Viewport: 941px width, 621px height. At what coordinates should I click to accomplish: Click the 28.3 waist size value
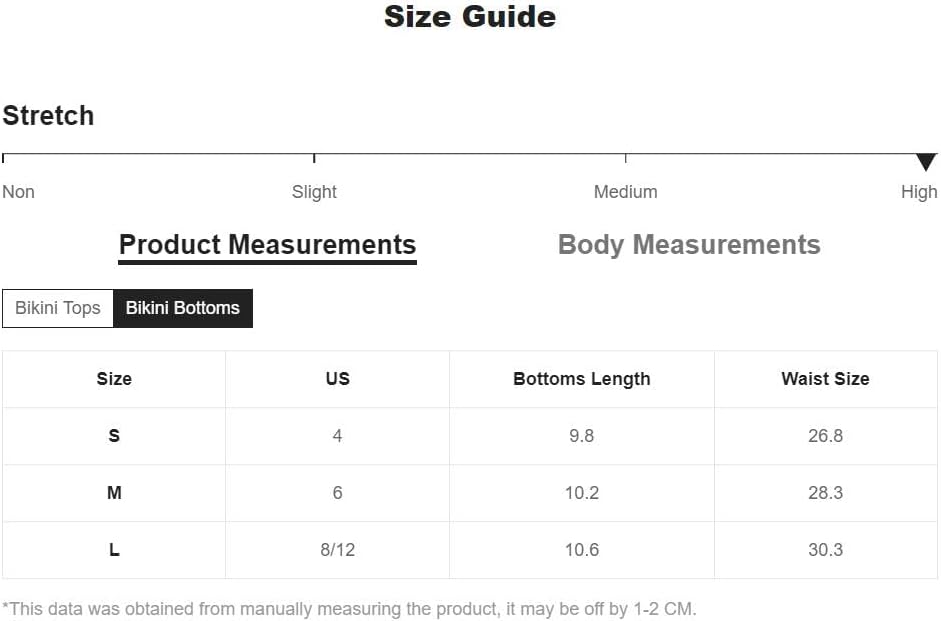(x=825, y=493)
